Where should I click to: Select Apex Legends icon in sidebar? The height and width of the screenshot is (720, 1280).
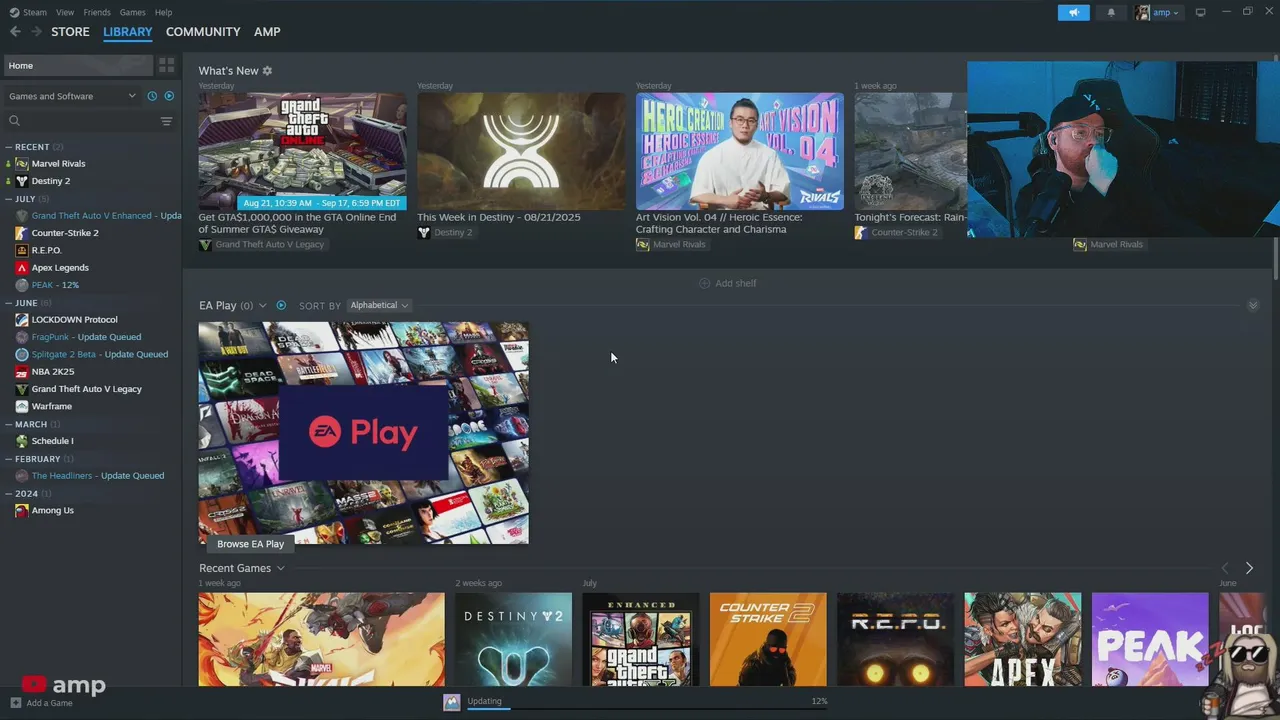(22, 268)
